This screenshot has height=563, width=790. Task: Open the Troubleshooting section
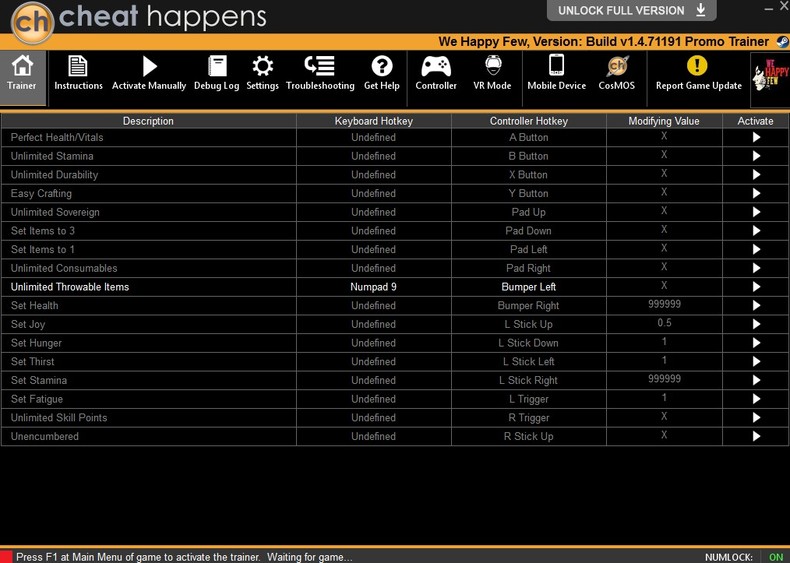pos(320,74)
